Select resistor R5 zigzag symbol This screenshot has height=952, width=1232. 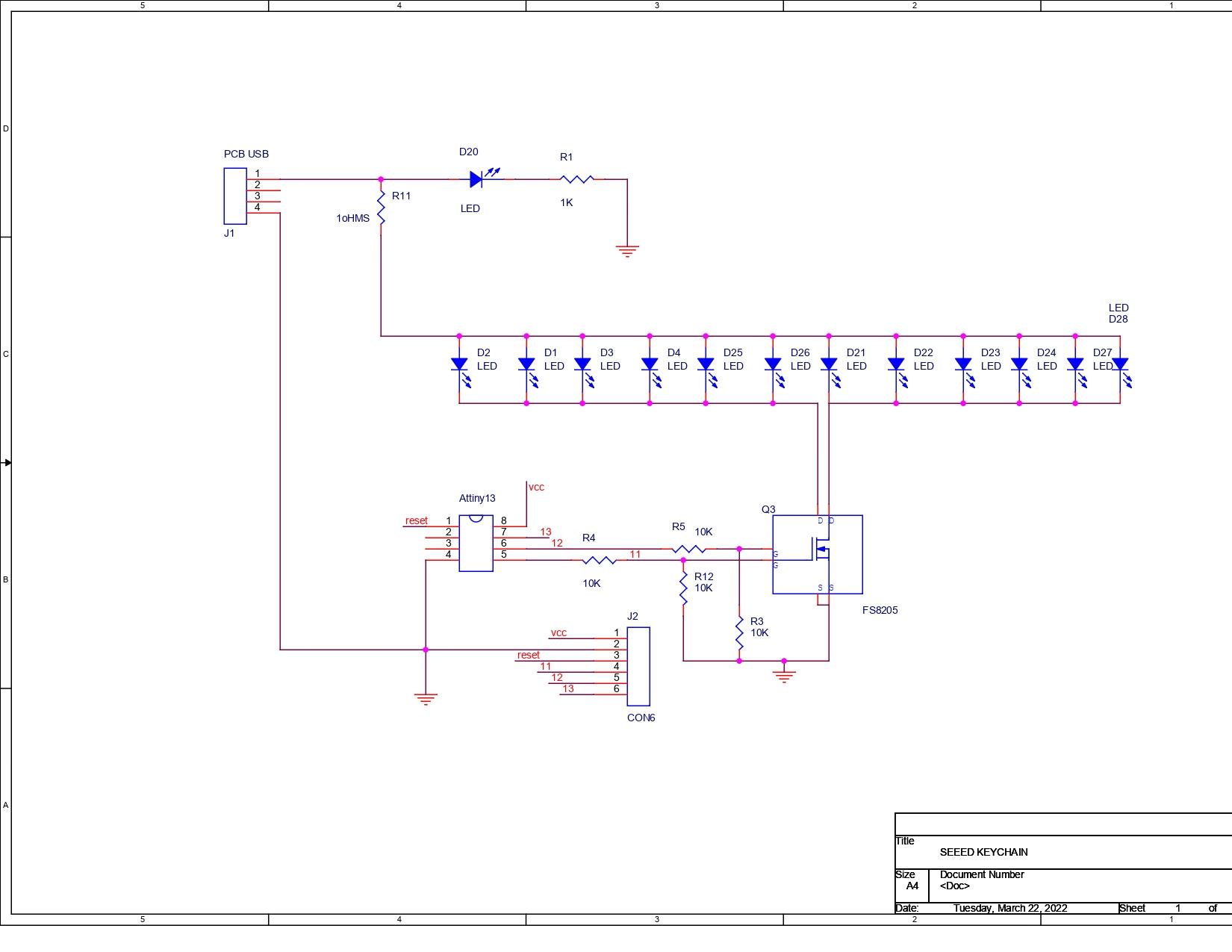point(688,549)
